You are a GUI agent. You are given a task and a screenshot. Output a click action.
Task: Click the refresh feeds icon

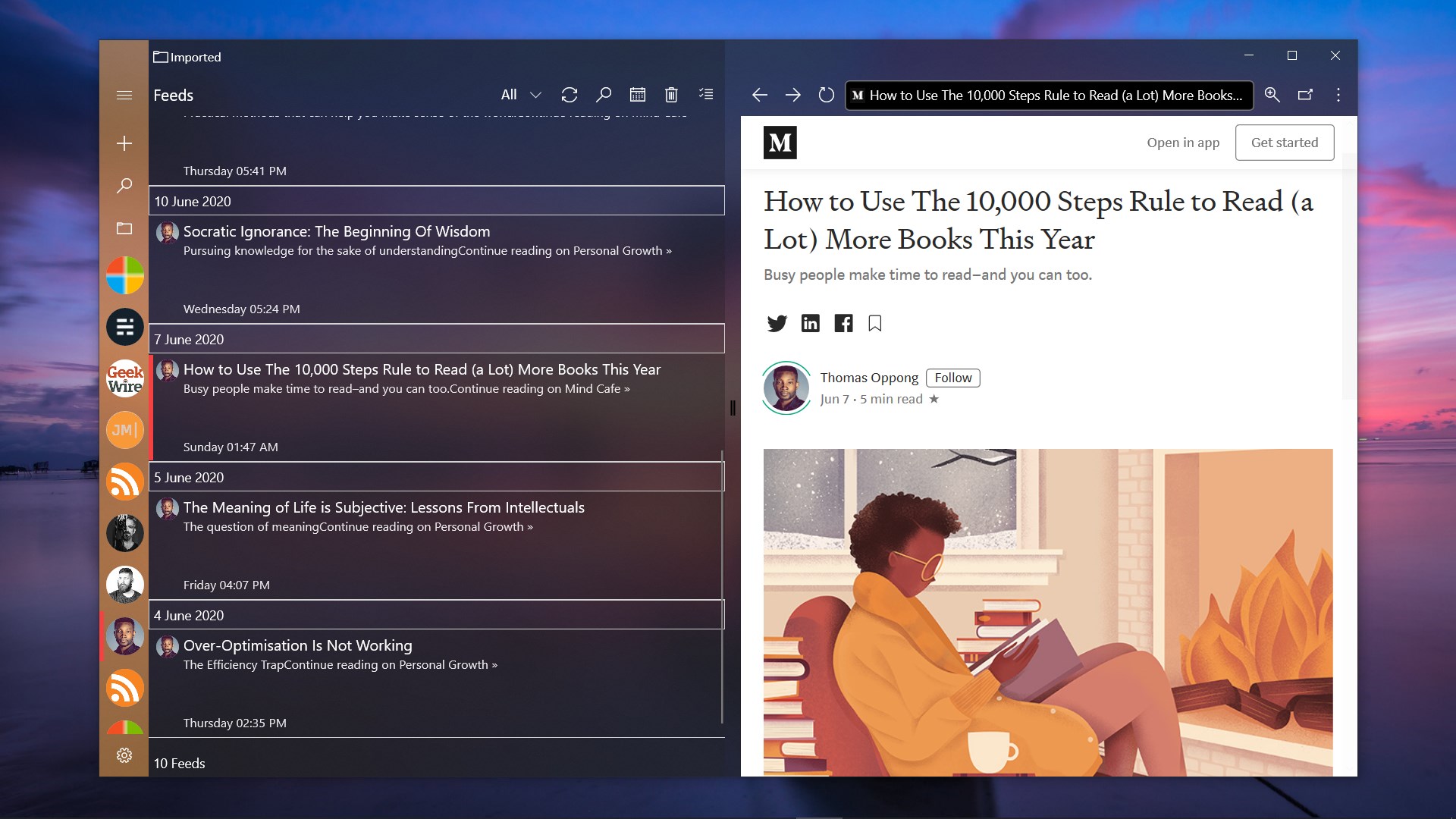point(570,95)
